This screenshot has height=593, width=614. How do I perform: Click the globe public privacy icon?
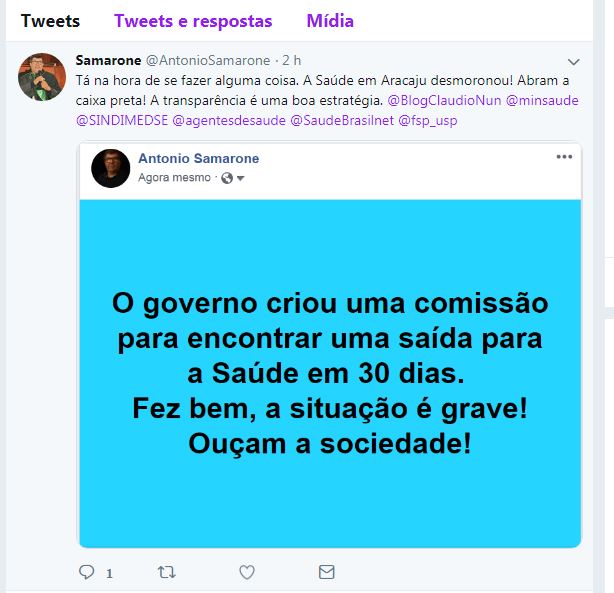pos(227,178)
